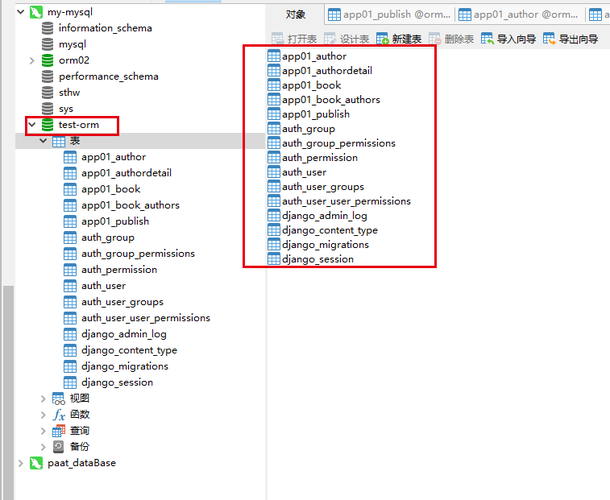Click 删除表 delete table button

pos(451,39)
